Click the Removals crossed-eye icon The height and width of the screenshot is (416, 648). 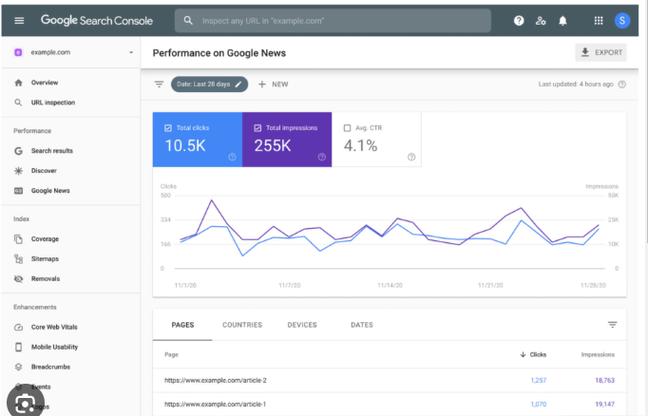(18, 279)
